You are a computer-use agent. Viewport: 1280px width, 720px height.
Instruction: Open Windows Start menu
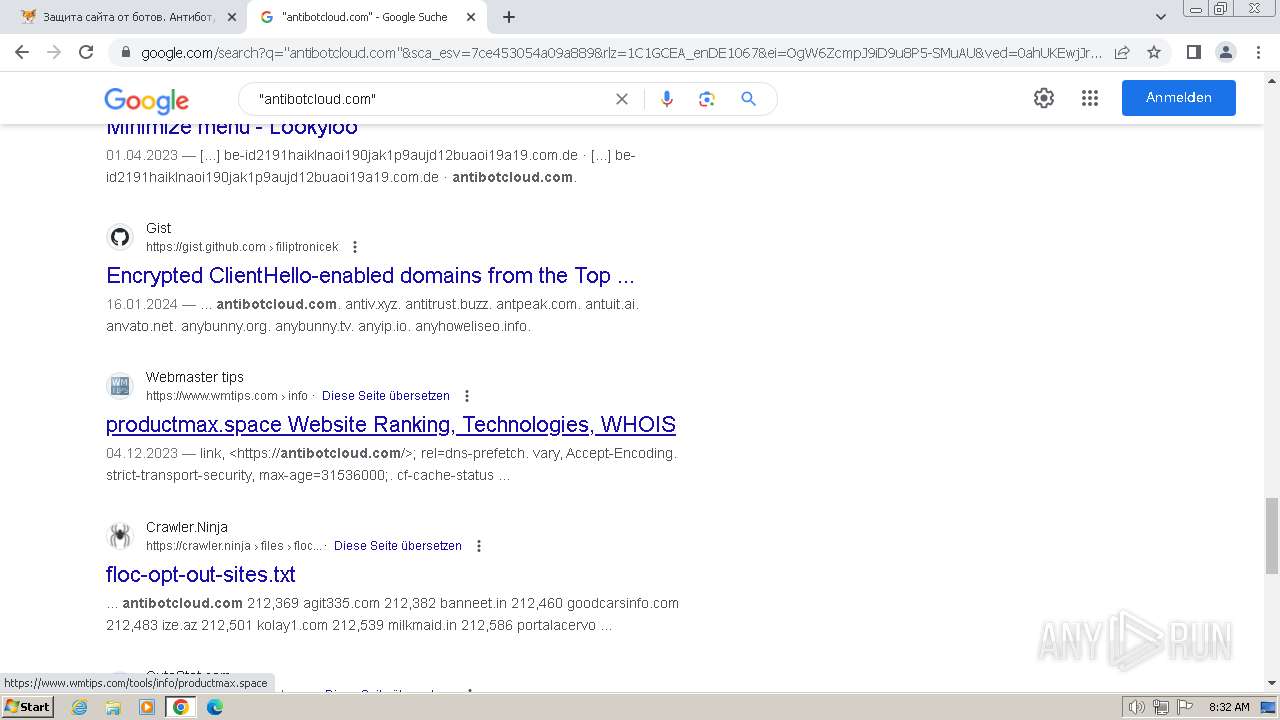pos(27,707)
